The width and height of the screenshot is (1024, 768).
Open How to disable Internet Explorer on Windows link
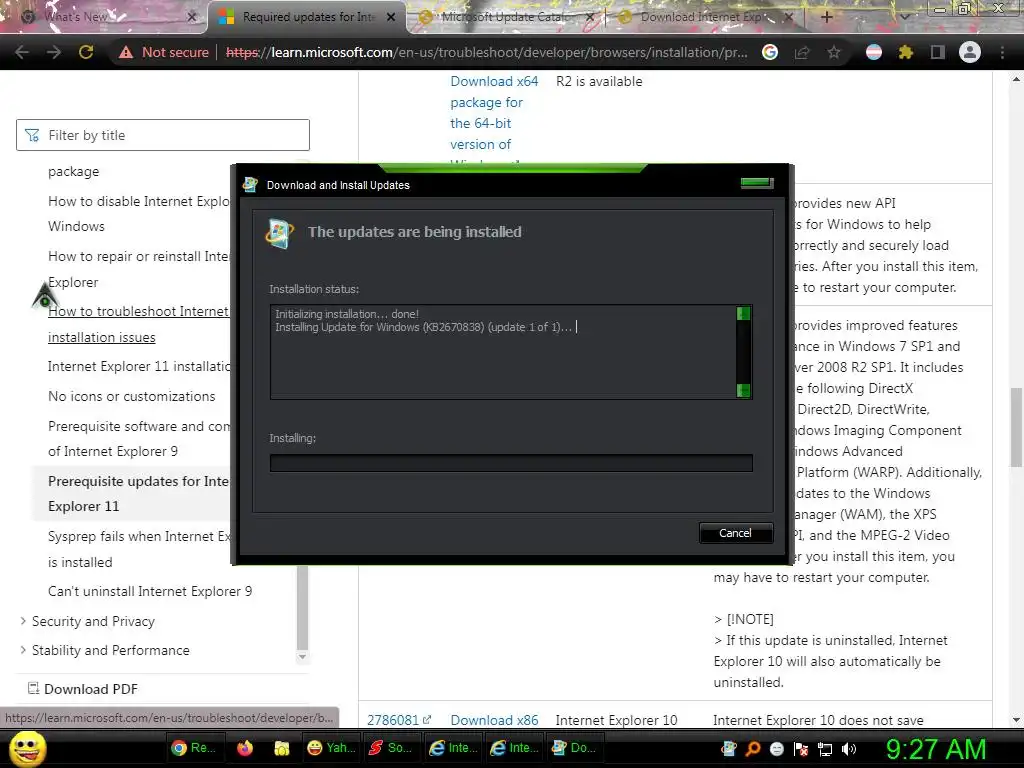[x=138, y=214]
